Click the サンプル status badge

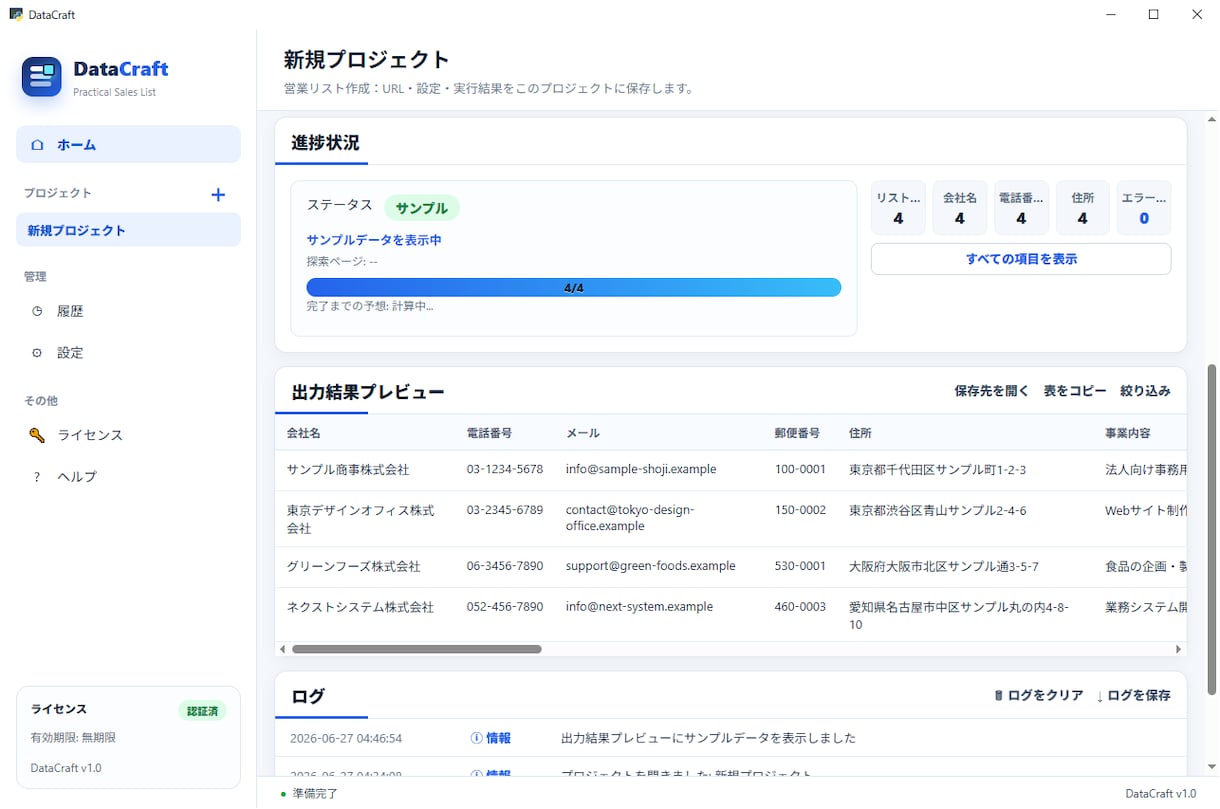pos(422,208)
